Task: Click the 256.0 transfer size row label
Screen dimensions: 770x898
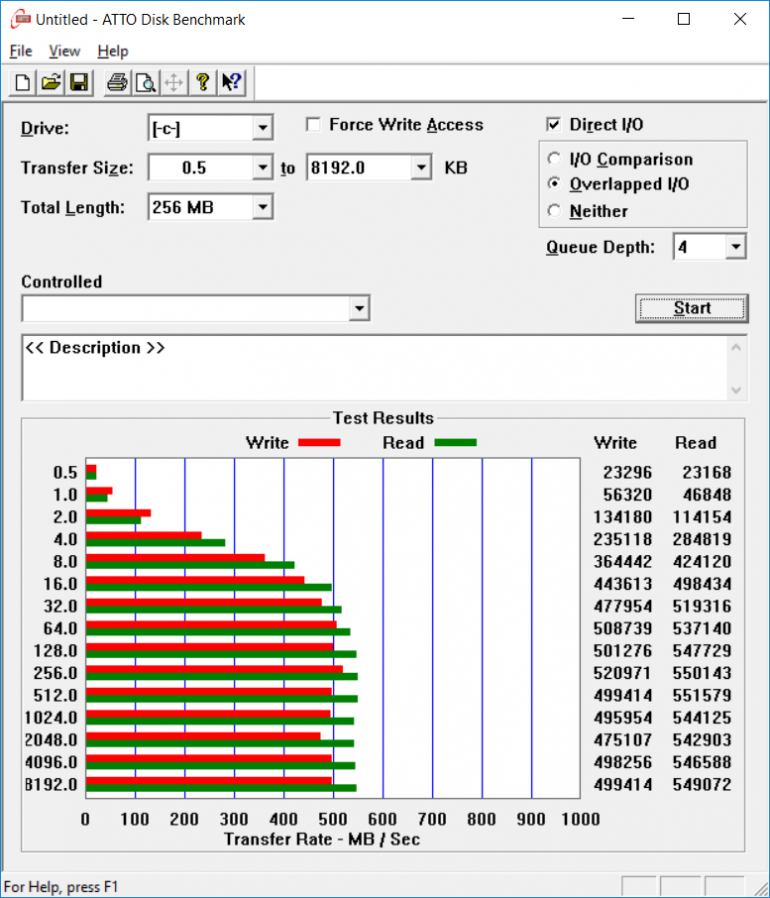Action: tap(55, 673)
